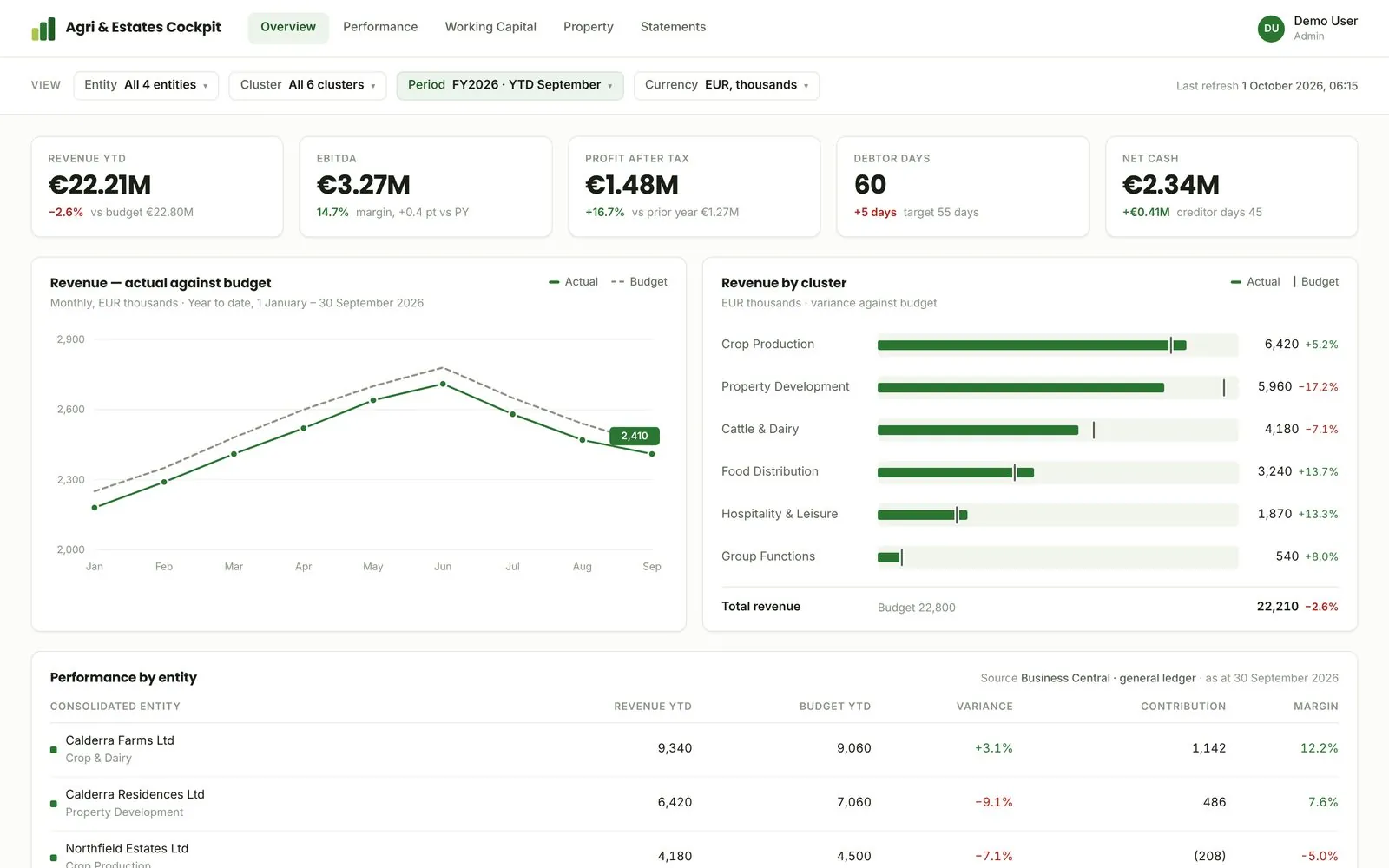Open the Currency EUR, thousands dropdown

coord(727,85)
